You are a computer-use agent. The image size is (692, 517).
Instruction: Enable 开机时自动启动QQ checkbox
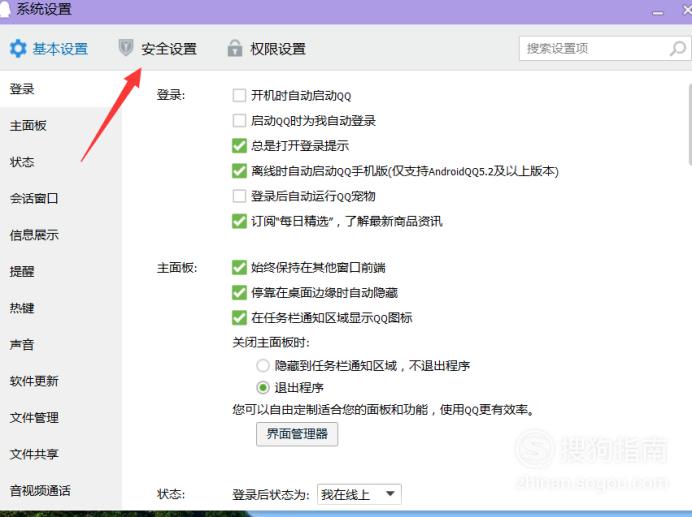[239, 95]
